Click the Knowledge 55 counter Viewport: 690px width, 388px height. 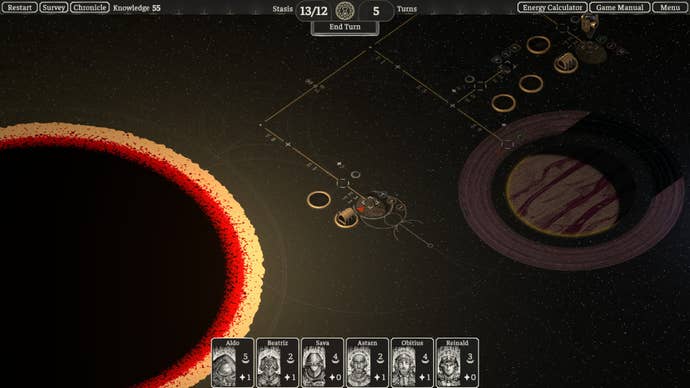pos(137,8)
